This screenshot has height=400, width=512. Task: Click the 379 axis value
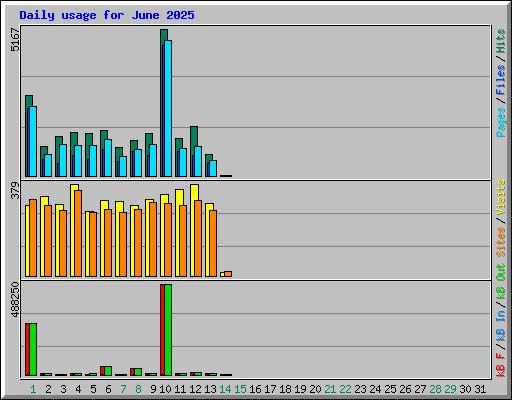pyautogui.click(x=15, y=190)
